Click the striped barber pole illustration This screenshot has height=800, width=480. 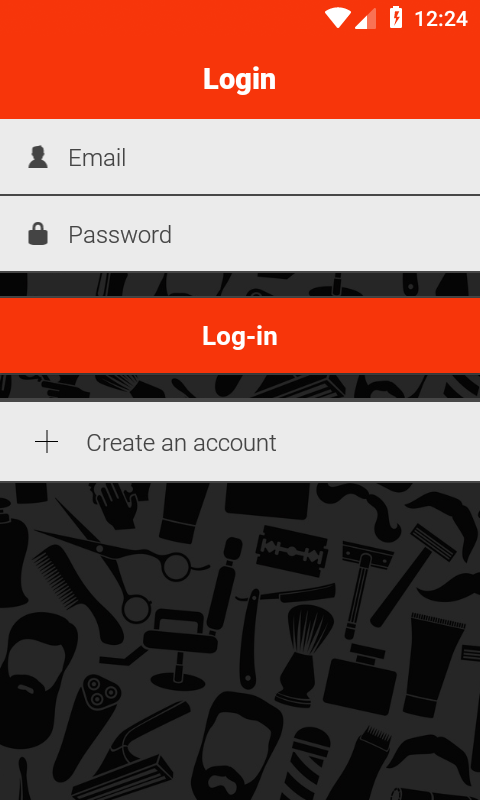pos(305,764)
